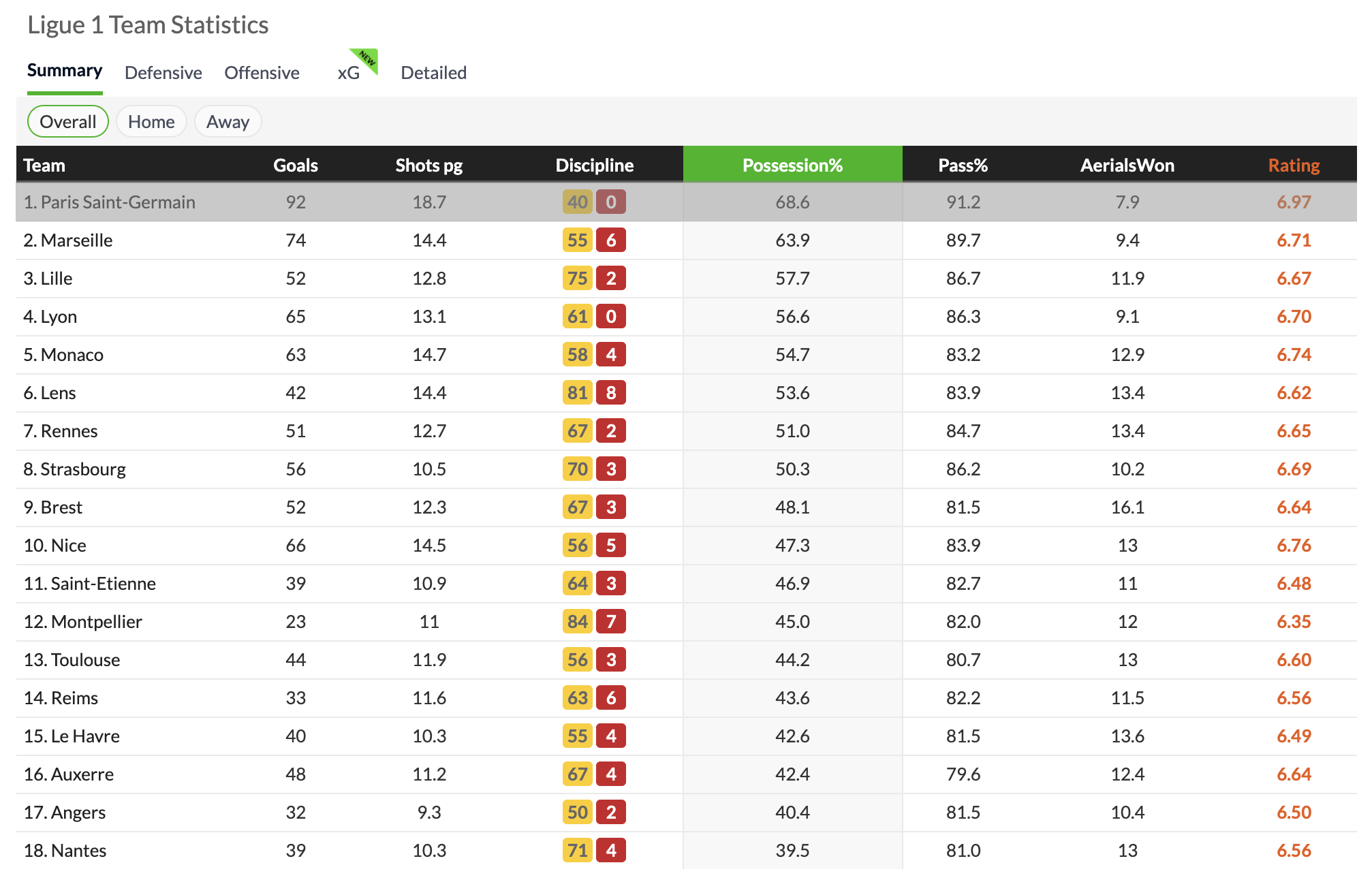This screenshot has width=1372, height=880.
Task: Click Nice's red card badge 5
Action: 611,546
